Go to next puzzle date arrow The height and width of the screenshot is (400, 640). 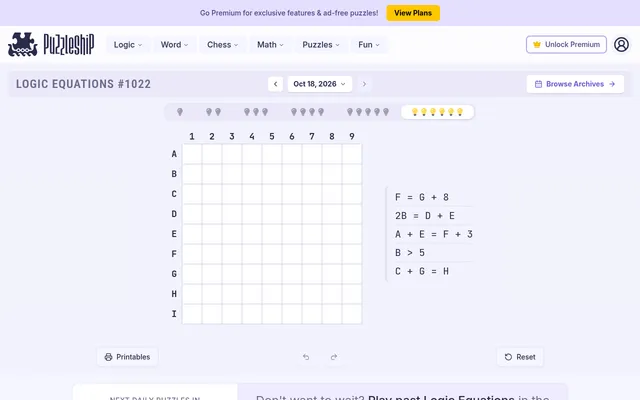tap(364, 84)
